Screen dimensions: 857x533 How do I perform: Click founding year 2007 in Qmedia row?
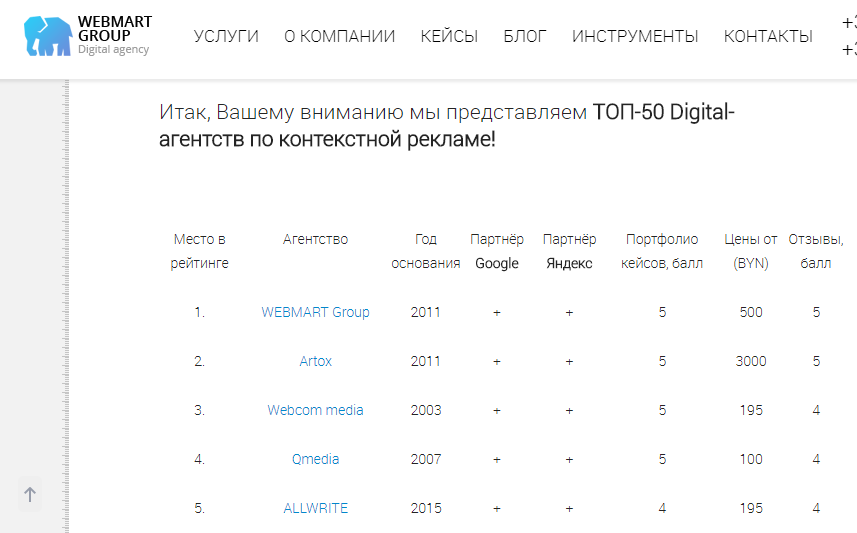click(426, 459)
